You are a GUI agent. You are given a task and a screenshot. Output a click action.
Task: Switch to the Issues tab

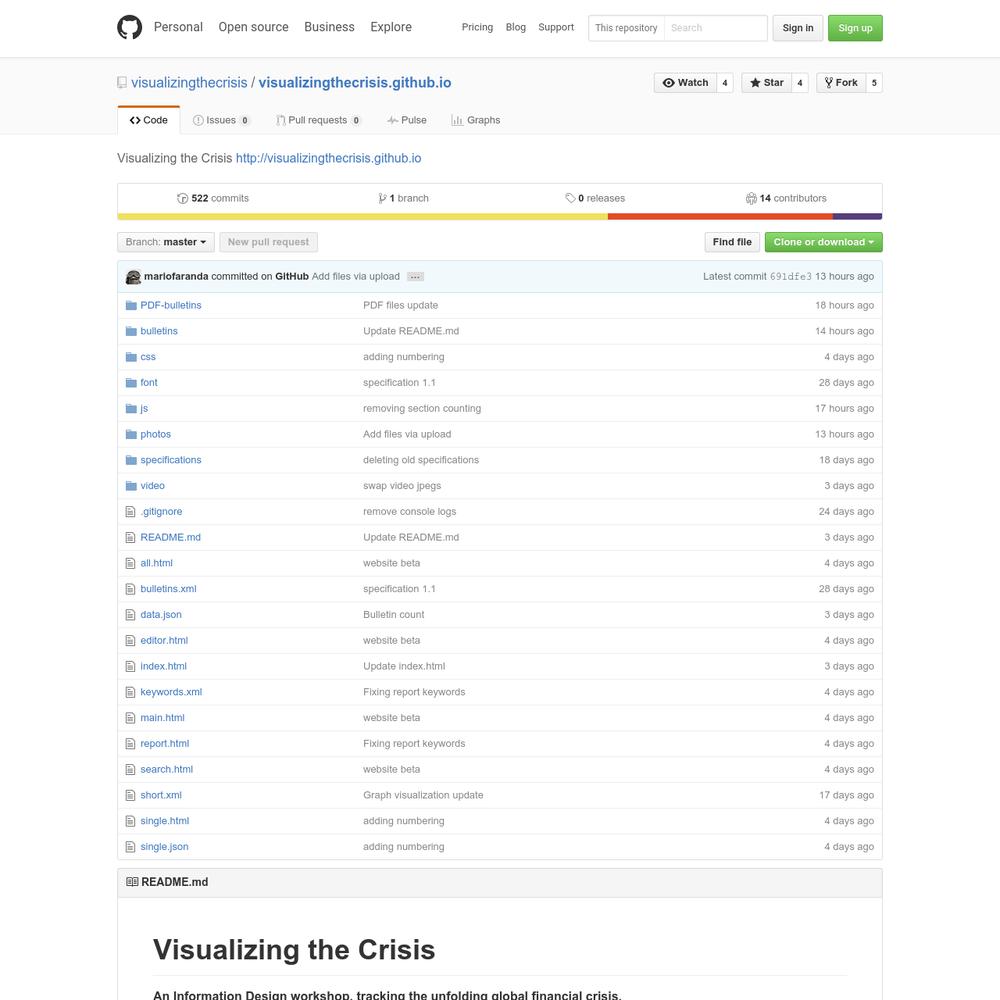click(221, 120)
